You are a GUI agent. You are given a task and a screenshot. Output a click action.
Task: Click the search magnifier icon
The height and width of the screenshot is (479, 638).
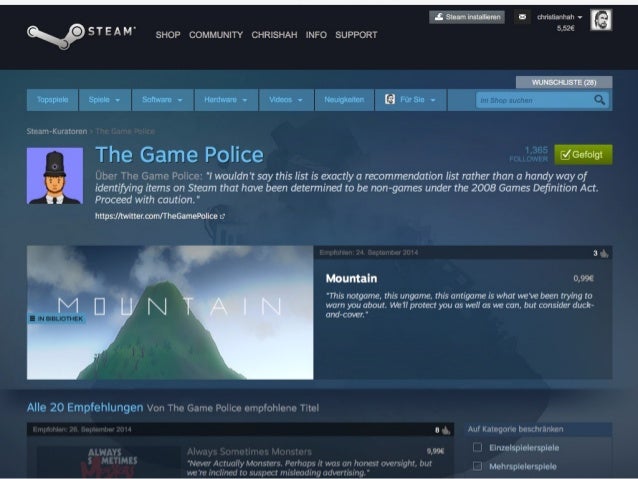(599, 100)
